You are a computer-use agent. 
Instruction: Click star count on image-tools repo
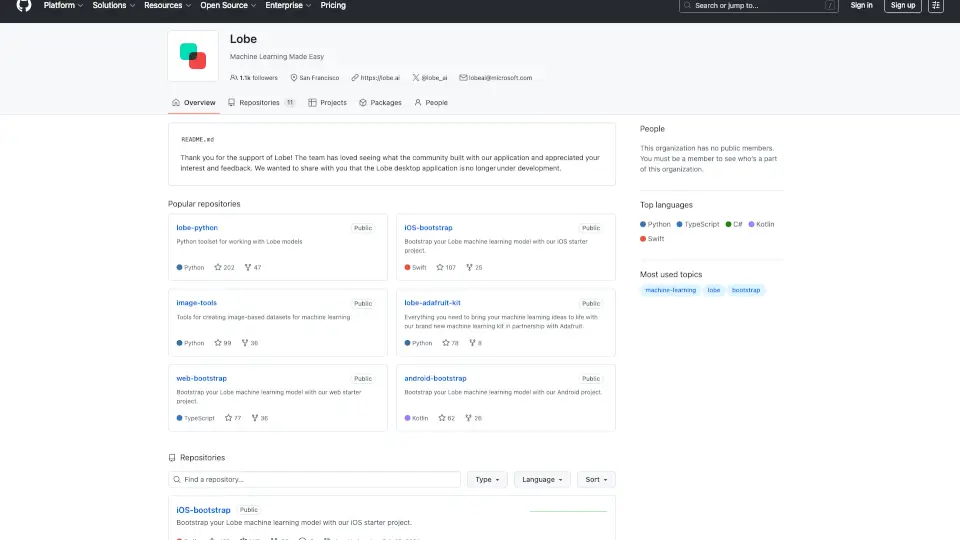[x=223, y=343]
